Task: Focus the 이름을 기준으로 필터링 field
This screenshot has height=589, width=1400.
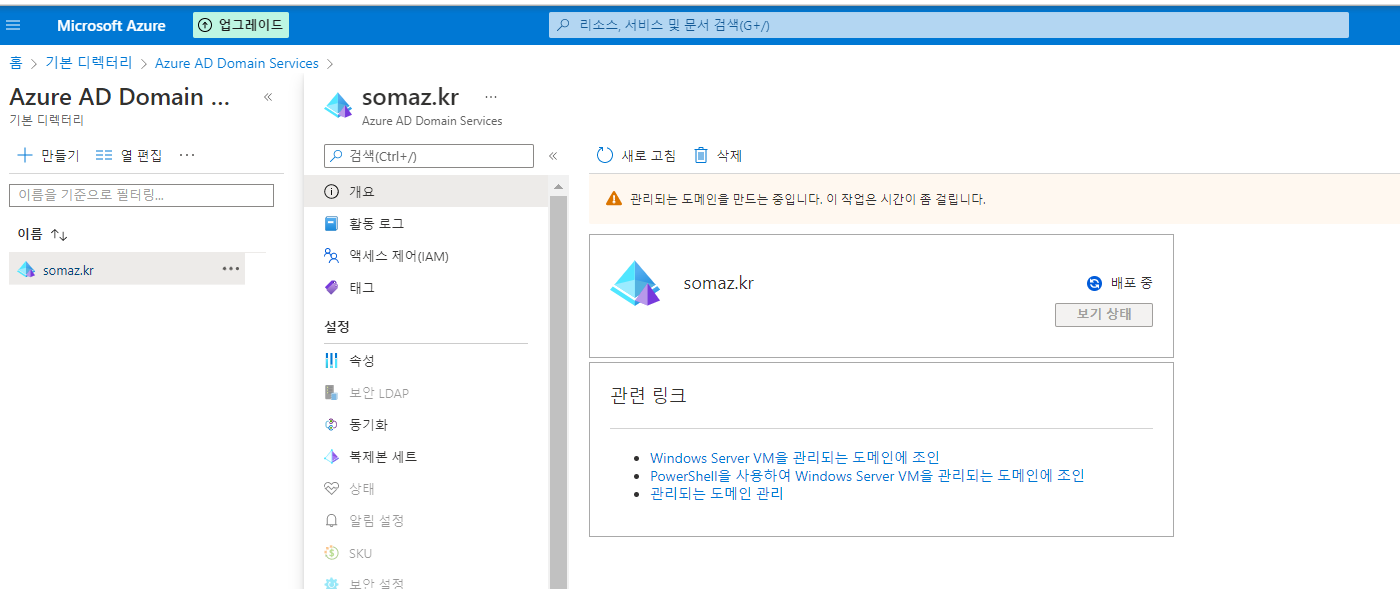Action: click(x=141, y=195)
